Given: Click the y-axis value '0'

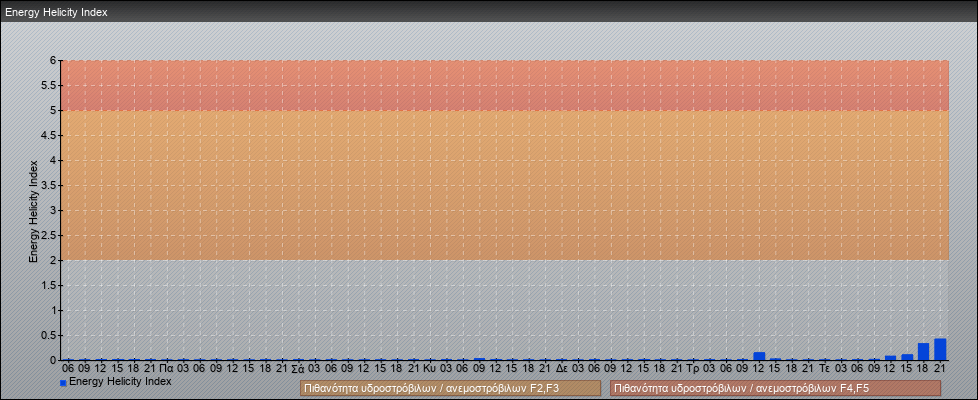Looking at the screenshot, I should [x=53, y=360].
